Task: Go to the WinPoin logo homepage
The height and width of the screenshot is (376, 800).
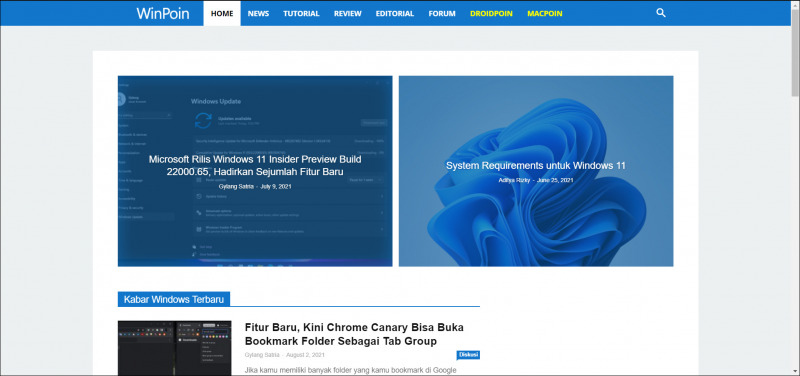Action: pos(162,13)
